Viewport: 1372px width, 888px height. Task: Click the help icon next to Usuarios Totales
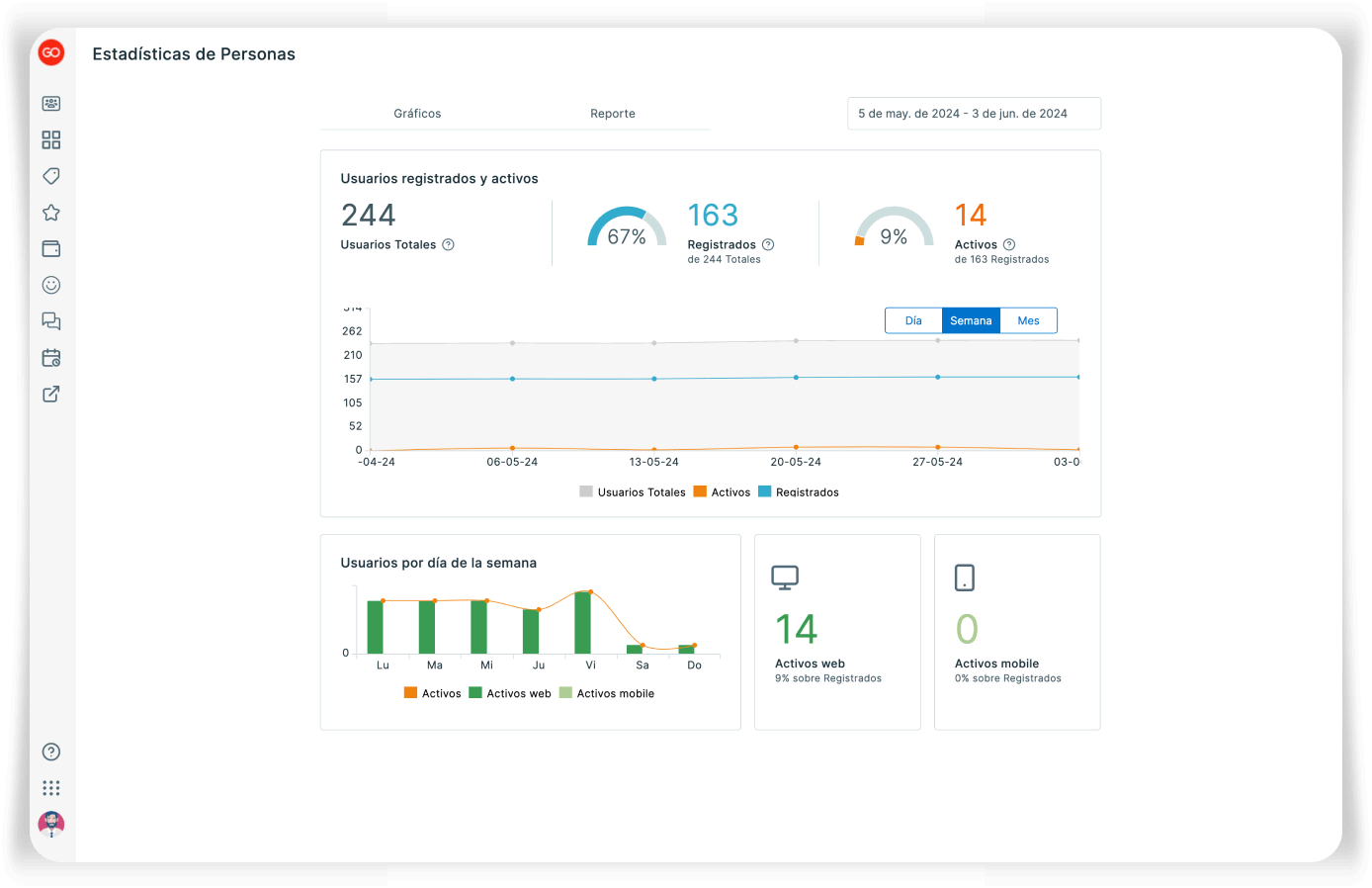(x=448, y=245)
